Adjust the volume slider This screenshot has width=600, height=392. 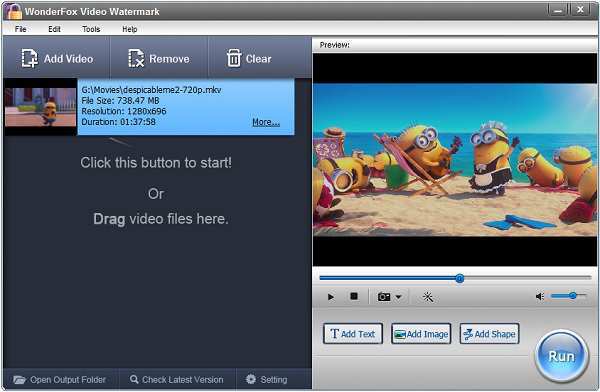(x=568, y=296)
